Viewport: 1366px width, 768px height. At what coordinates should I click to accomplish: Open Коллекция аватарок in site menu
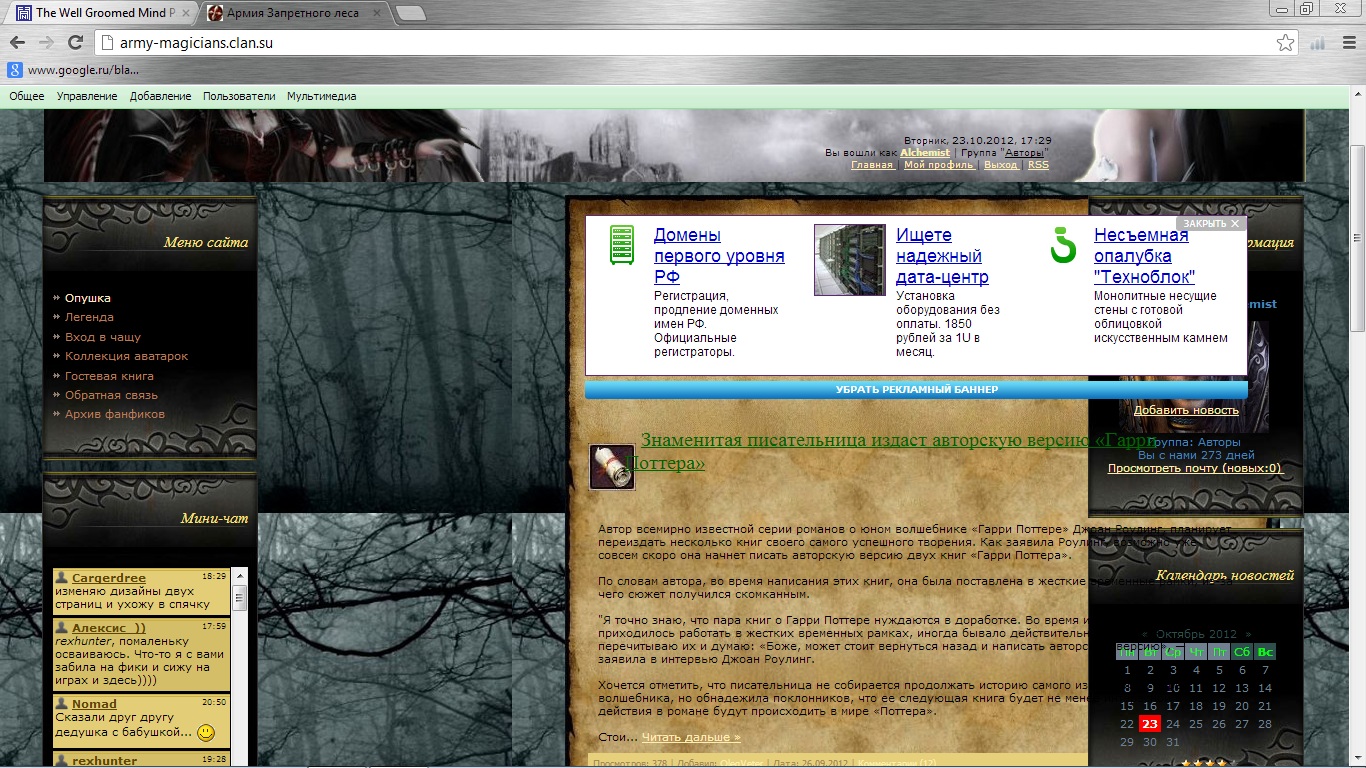(x=126, y=356)
